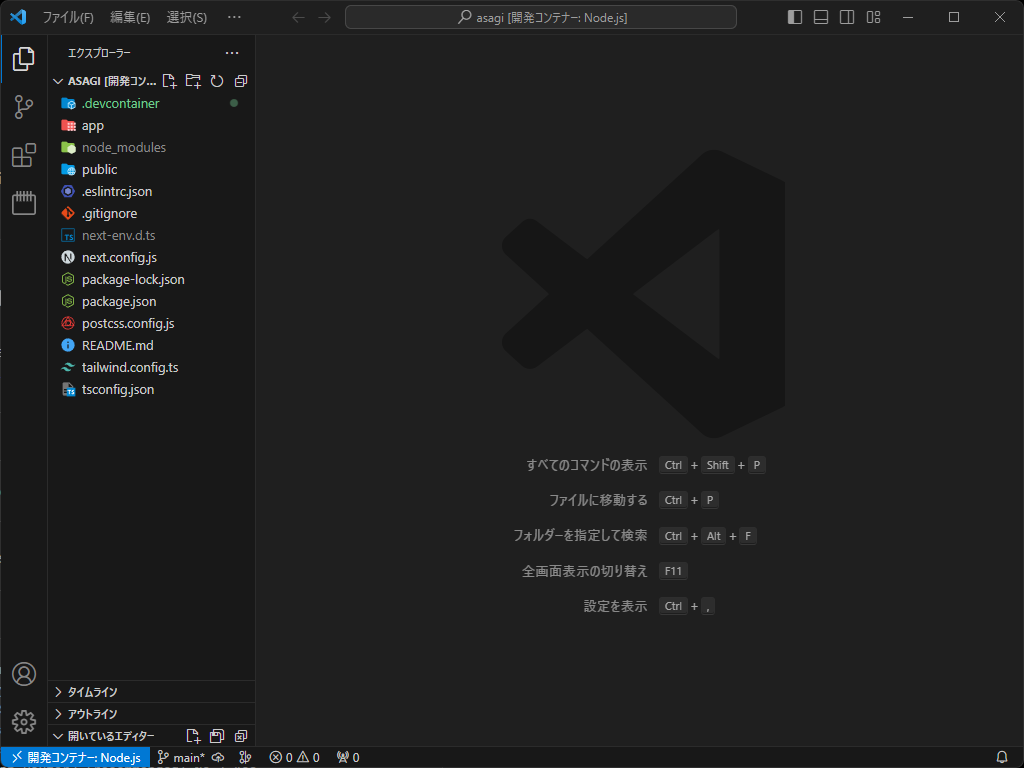Go forward using the navigation arrow
This screenshot has width=1024, height=768.
pos(325,18)
